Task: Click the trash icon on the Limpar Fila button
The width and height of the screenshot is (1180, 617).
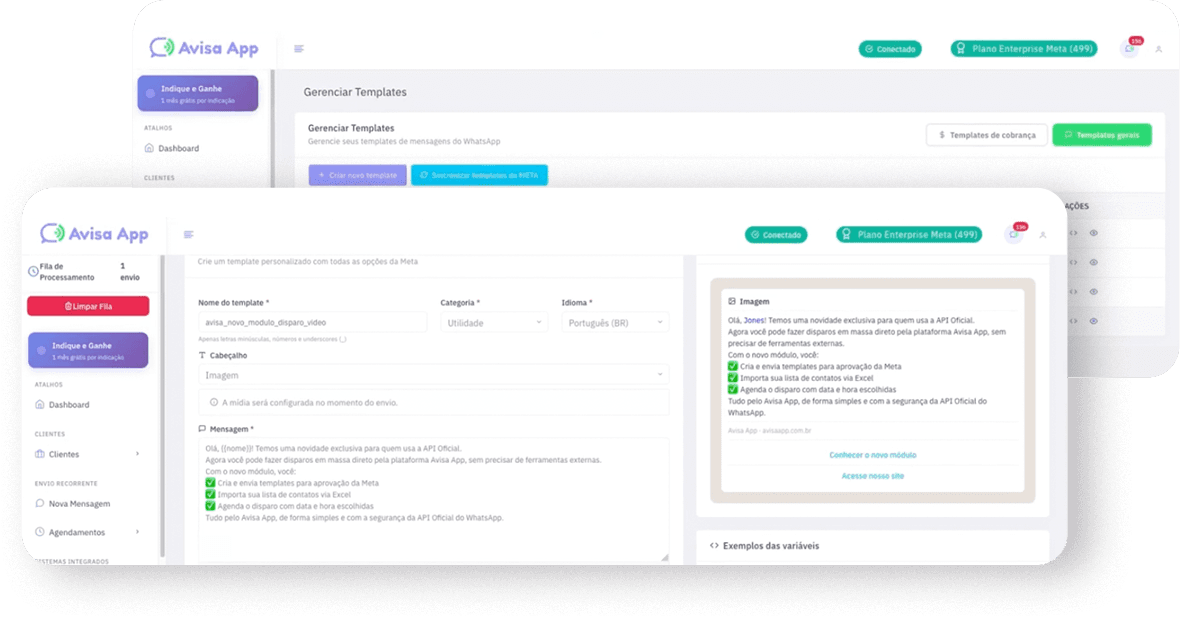Action: 68,306
